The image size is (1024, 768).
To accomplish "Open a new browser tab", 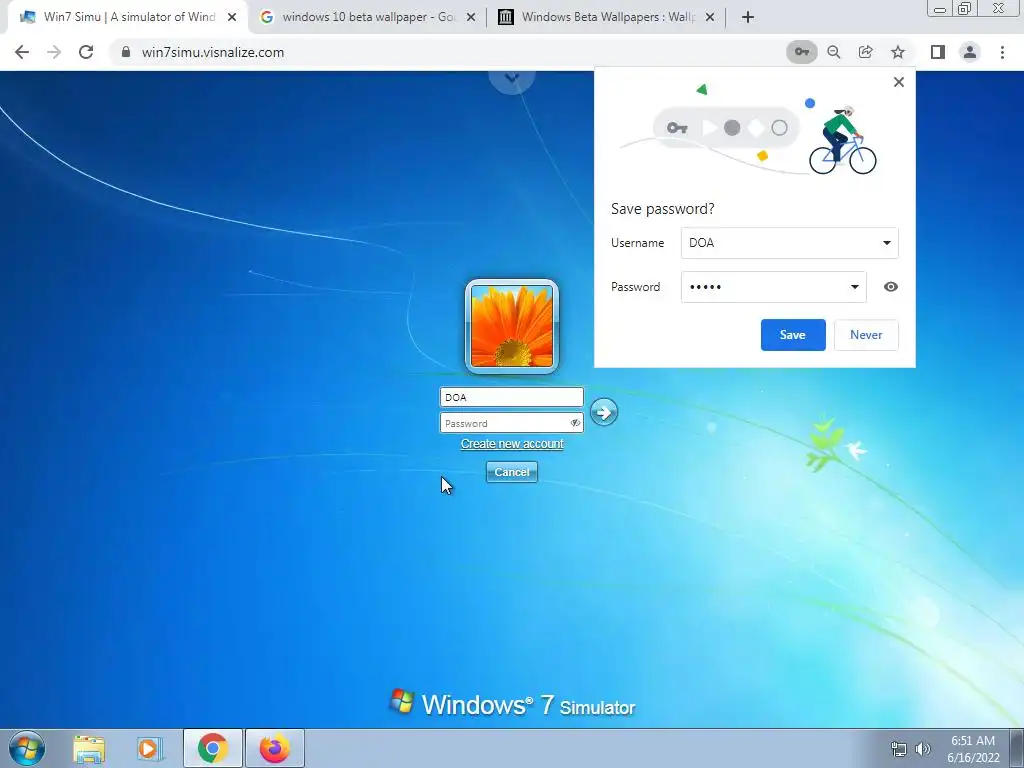I will (748, 17).
